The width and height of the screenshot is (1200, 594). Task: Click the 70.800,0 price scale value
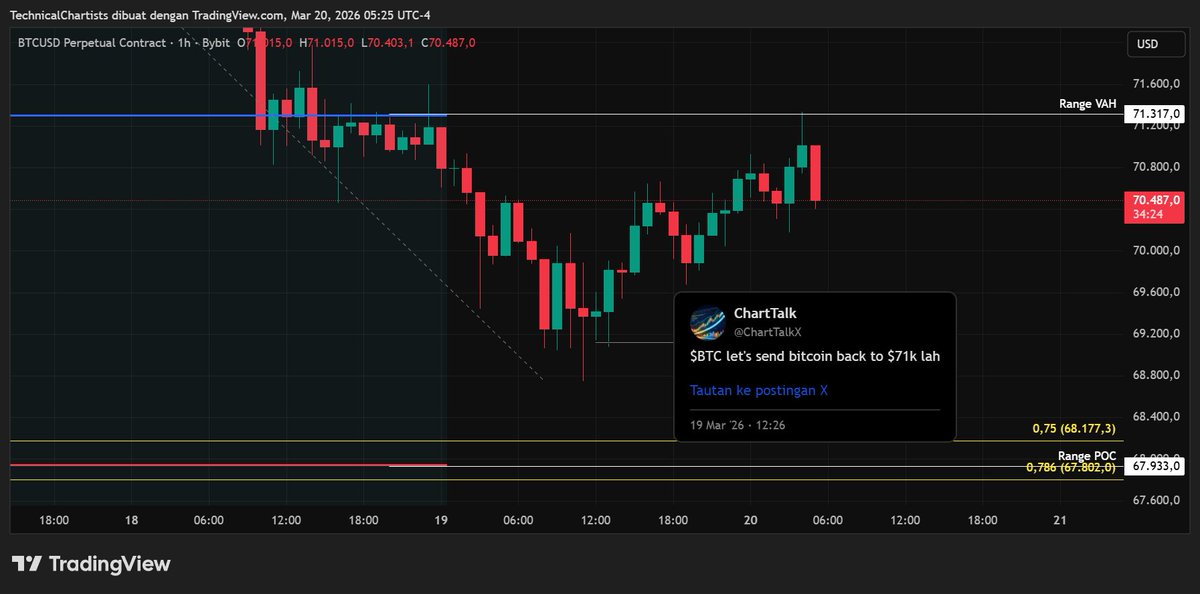[1158, 167]
